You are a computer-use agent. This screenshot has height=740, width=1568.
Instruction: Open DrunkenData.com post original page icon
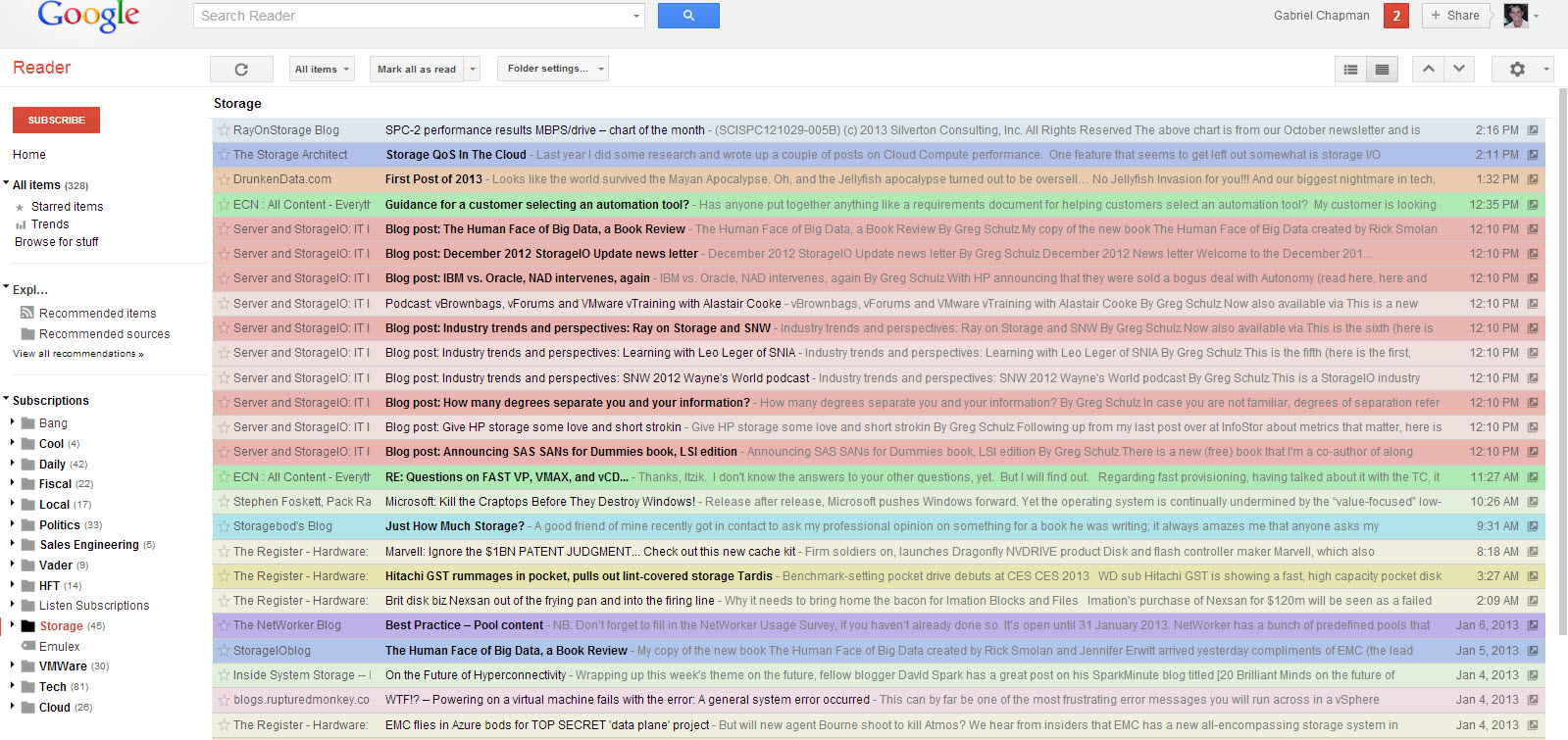(x=1533, y=179)
